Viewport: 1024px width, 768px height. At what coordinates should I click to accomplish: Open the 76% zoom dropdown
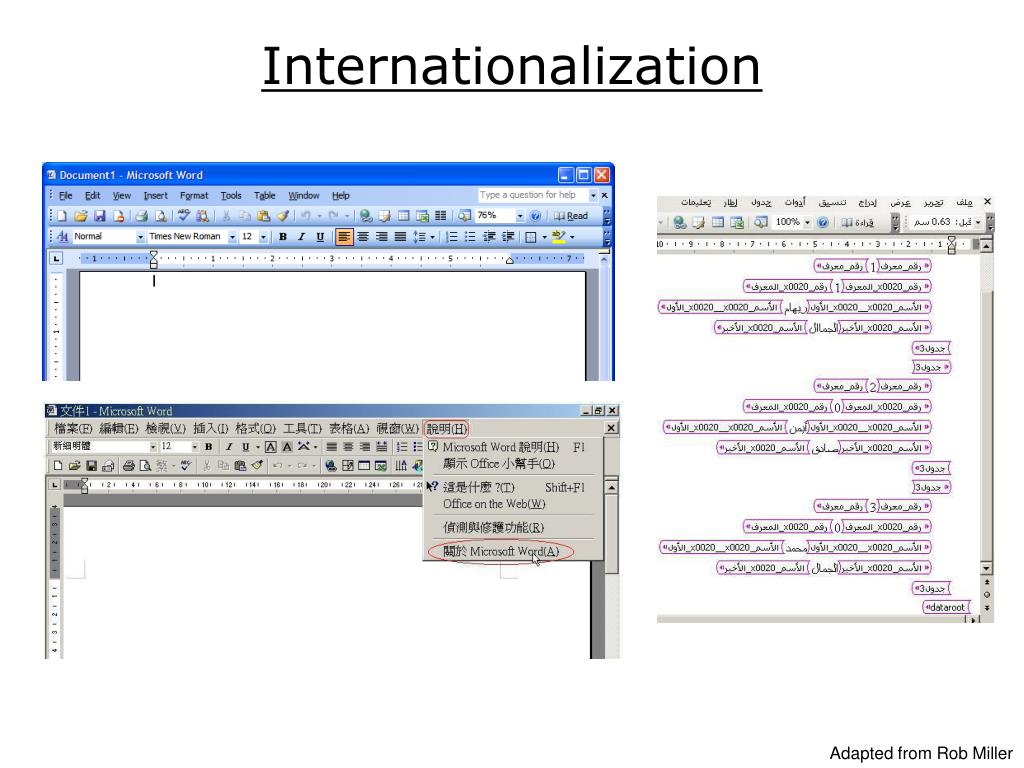click(520, 216)
